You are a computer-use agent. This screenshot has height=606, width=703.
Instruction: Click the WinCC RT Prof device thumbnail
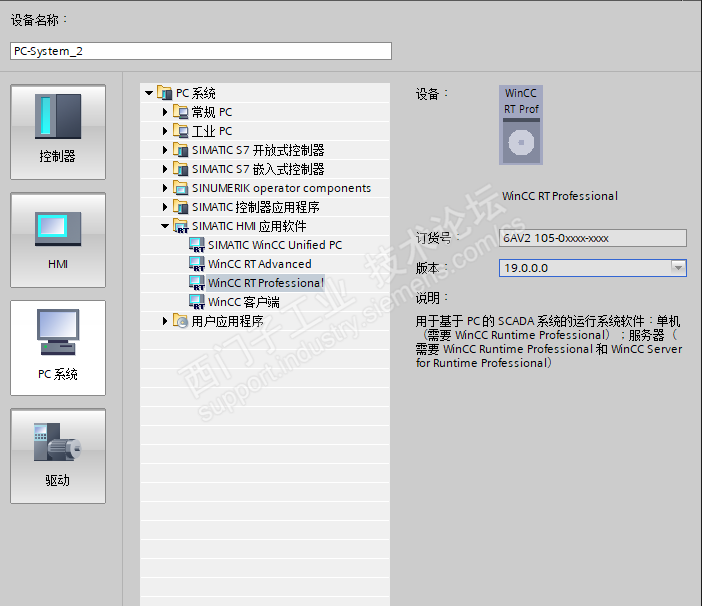pos(521,125)
